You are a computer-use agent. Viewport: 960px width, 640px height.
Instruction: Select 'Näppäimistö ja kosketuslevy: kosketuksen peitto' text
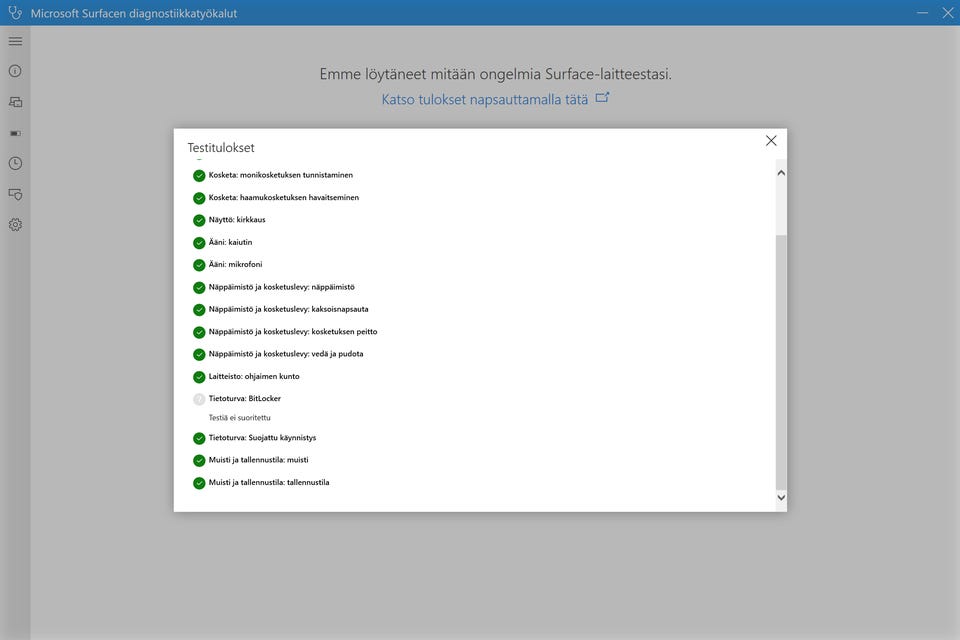tap(293, 331)
